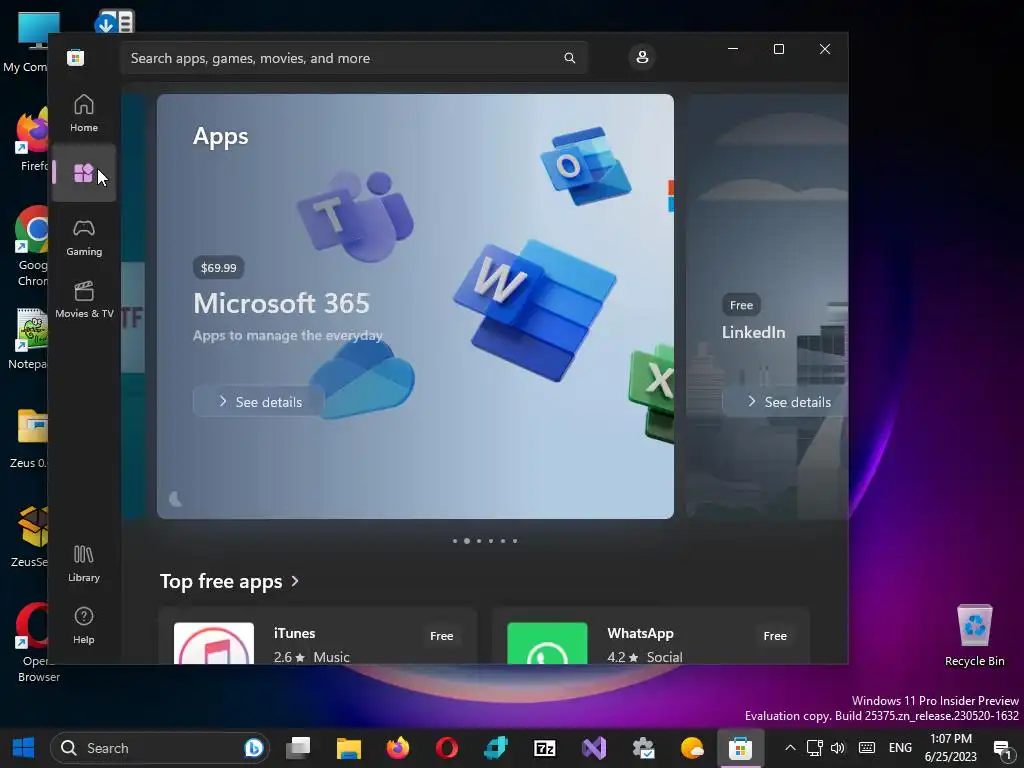Screen dimensions: 1024x768
Task: Click the taskbar Search box
Action: click(160, 748)
